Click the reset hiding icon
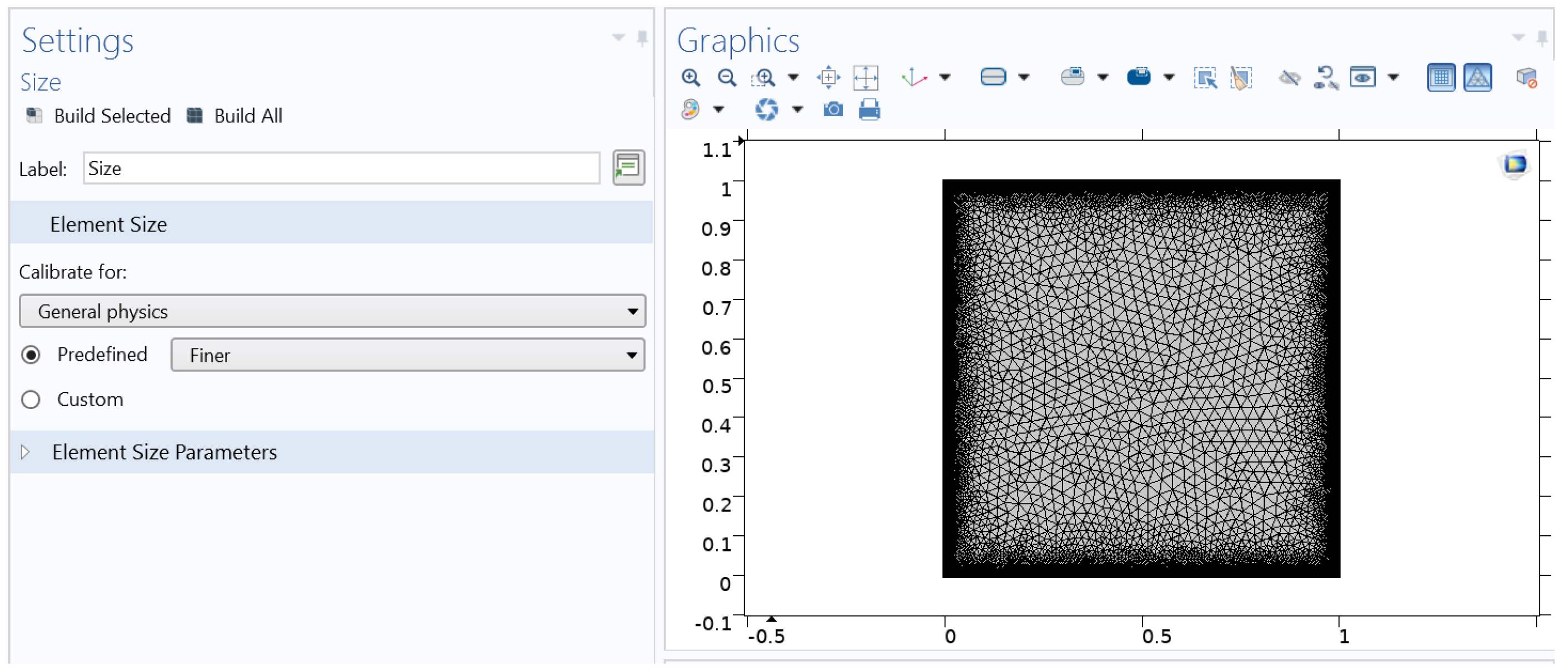1568x672 pixels. [1325, 77]
